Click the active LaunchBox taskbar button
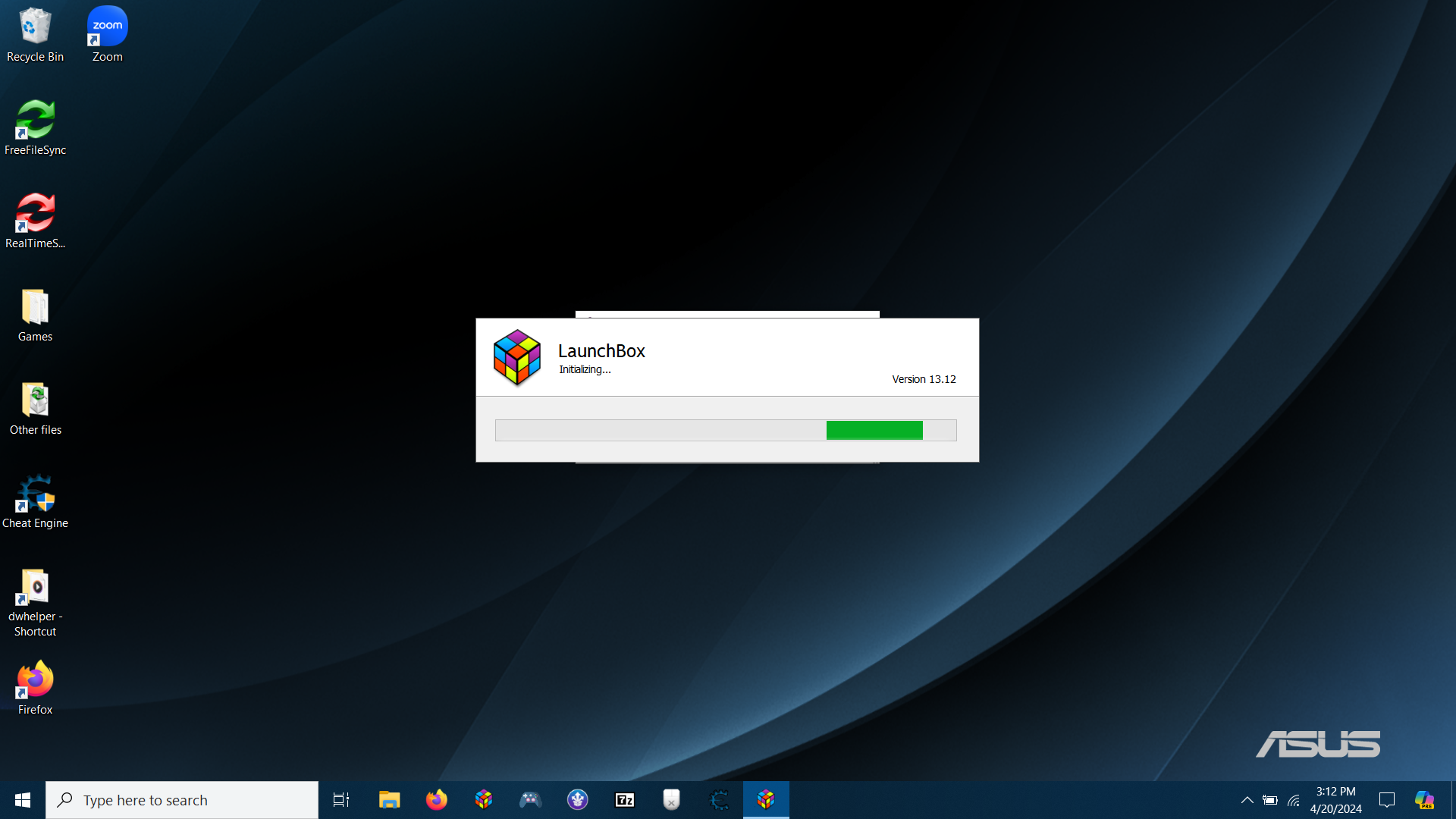This screenshot has width=1456, height=819. 766,800
